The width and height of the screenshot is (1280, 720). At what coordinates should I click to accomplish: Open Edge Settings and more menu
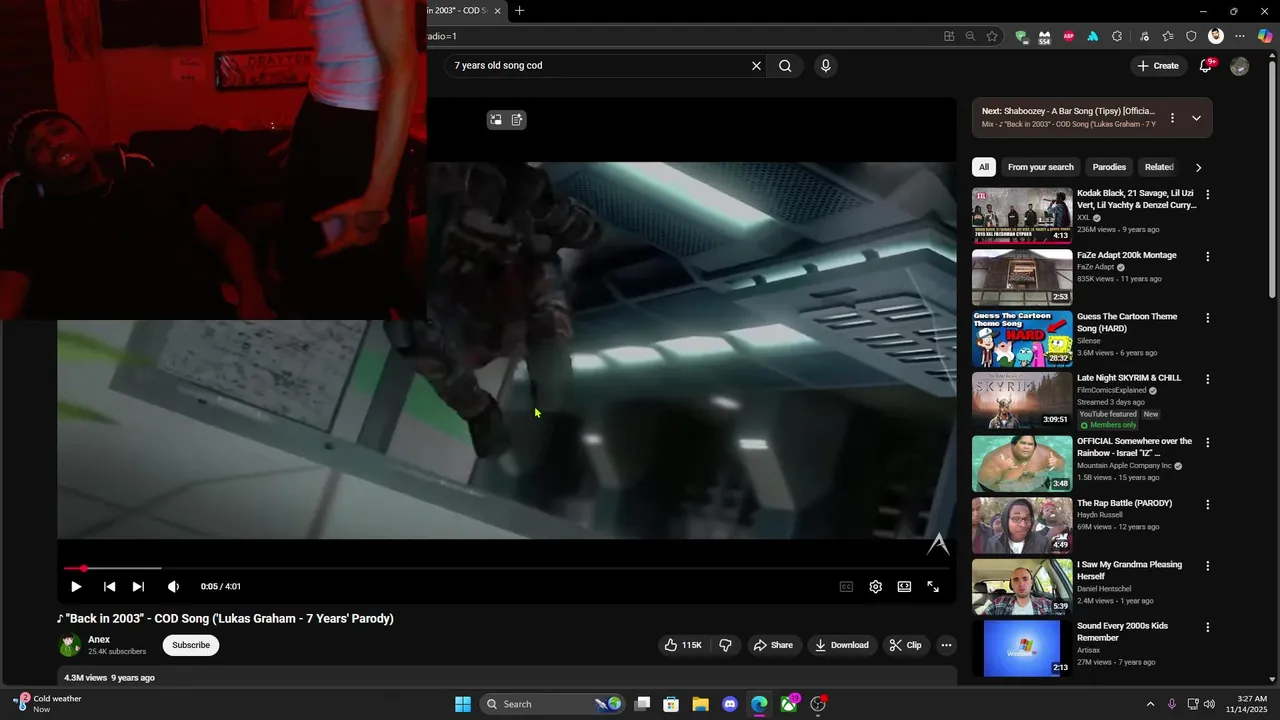pyautogui.click(x=1240, y=36)
